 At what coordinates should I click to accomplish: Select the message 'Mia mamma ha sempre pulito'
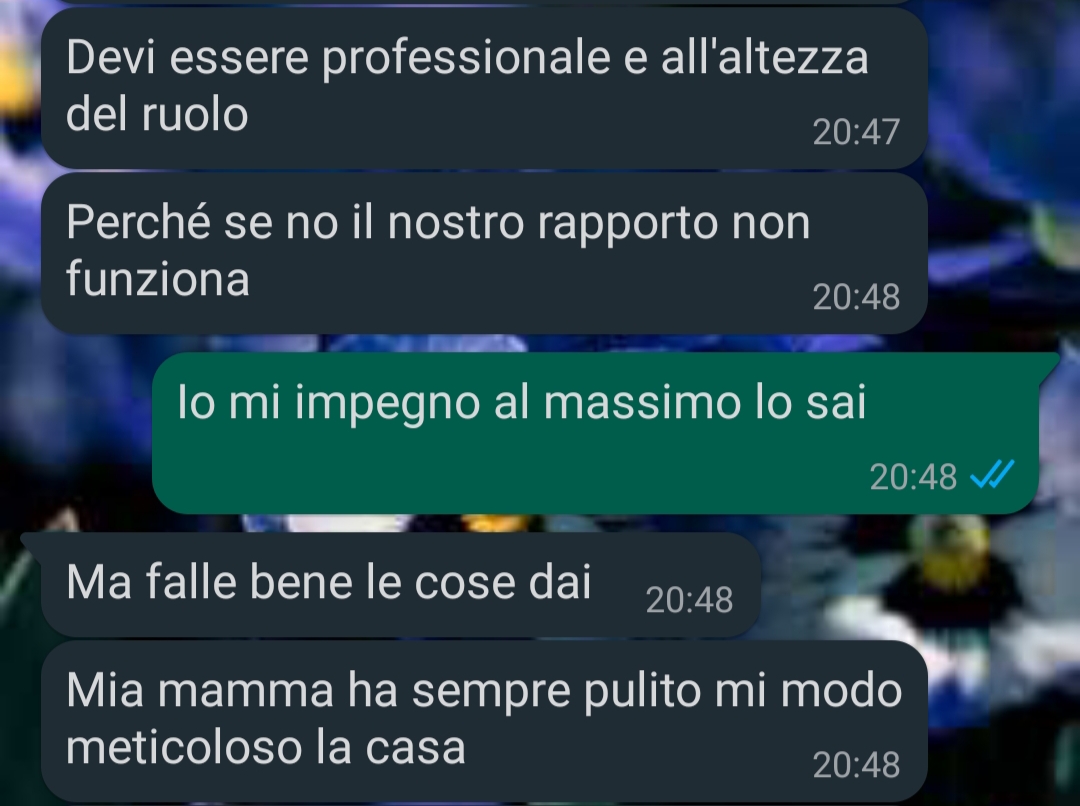coord(484,721)
